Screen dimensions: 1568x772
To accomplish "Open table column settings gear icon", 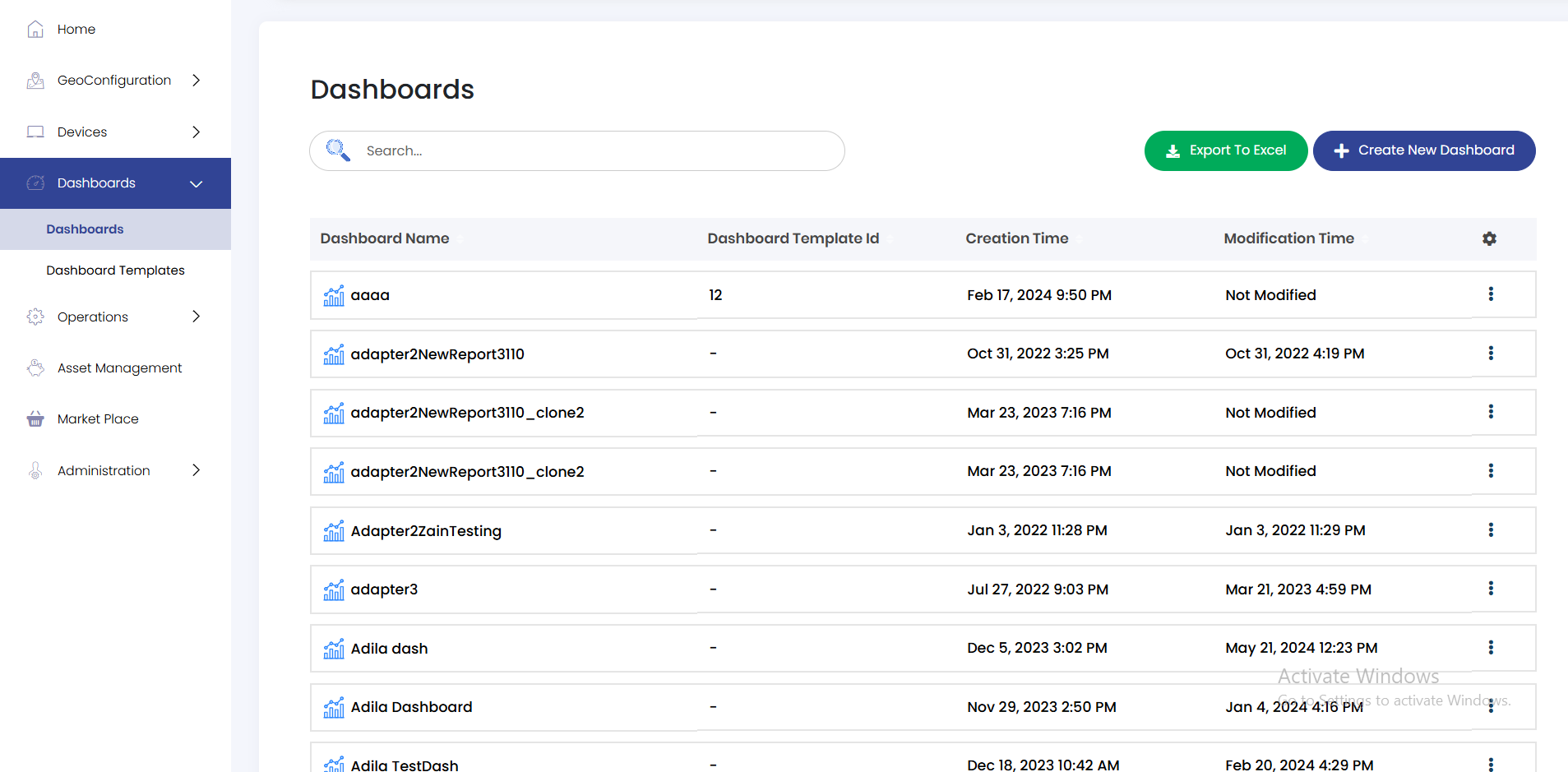I will [1489, 238].
